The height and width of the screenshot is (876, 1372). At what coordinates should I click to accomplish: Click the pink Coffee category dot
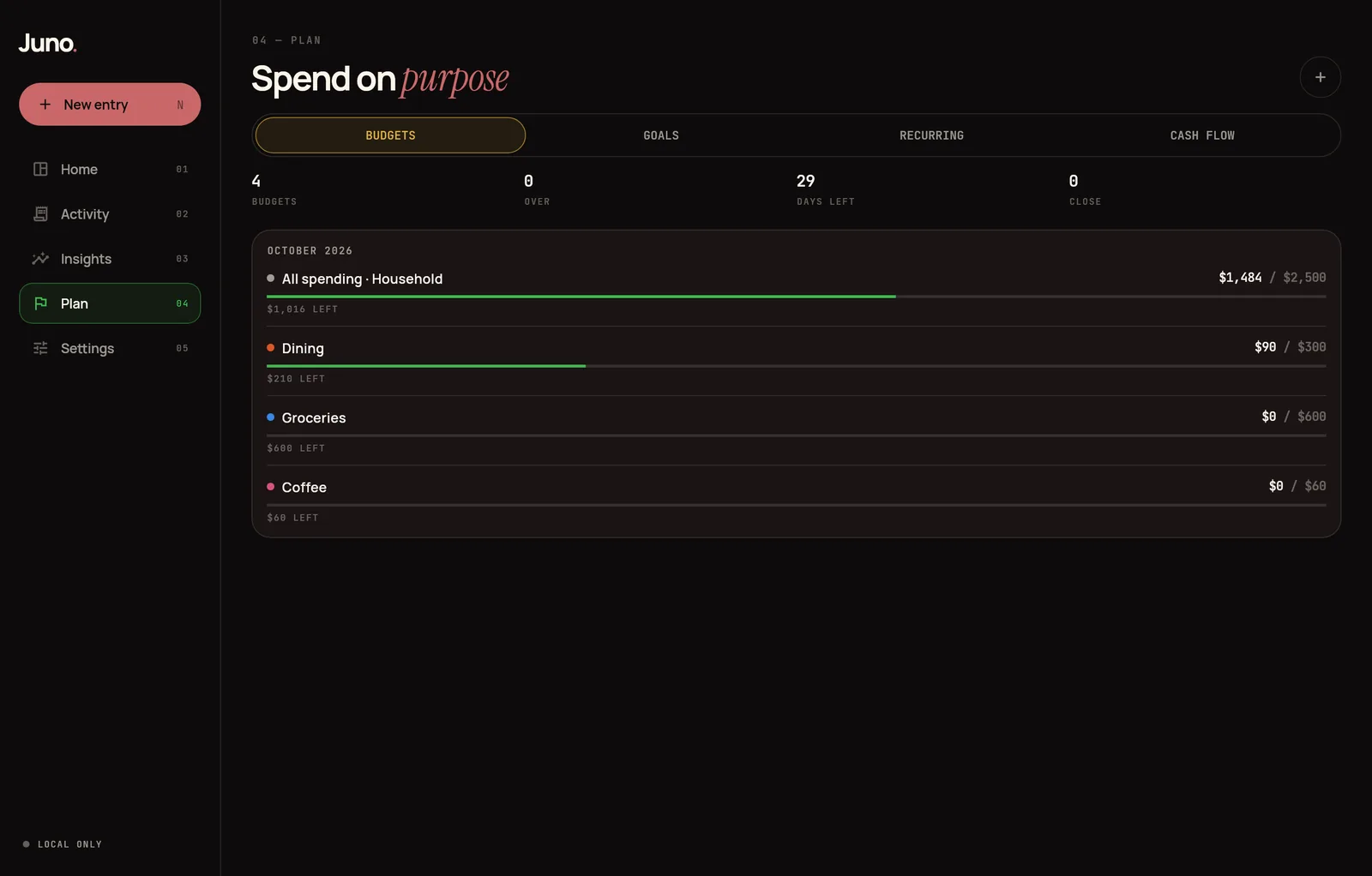270,487
